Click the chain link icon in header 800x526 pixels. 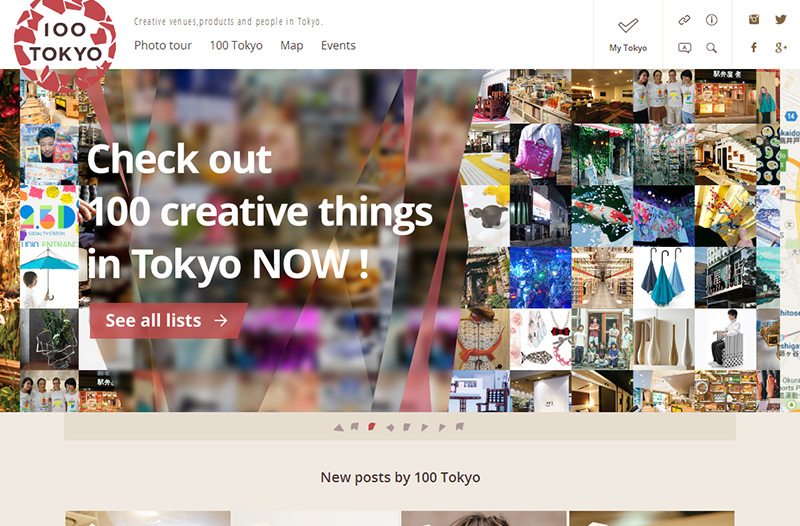point(684,20)
